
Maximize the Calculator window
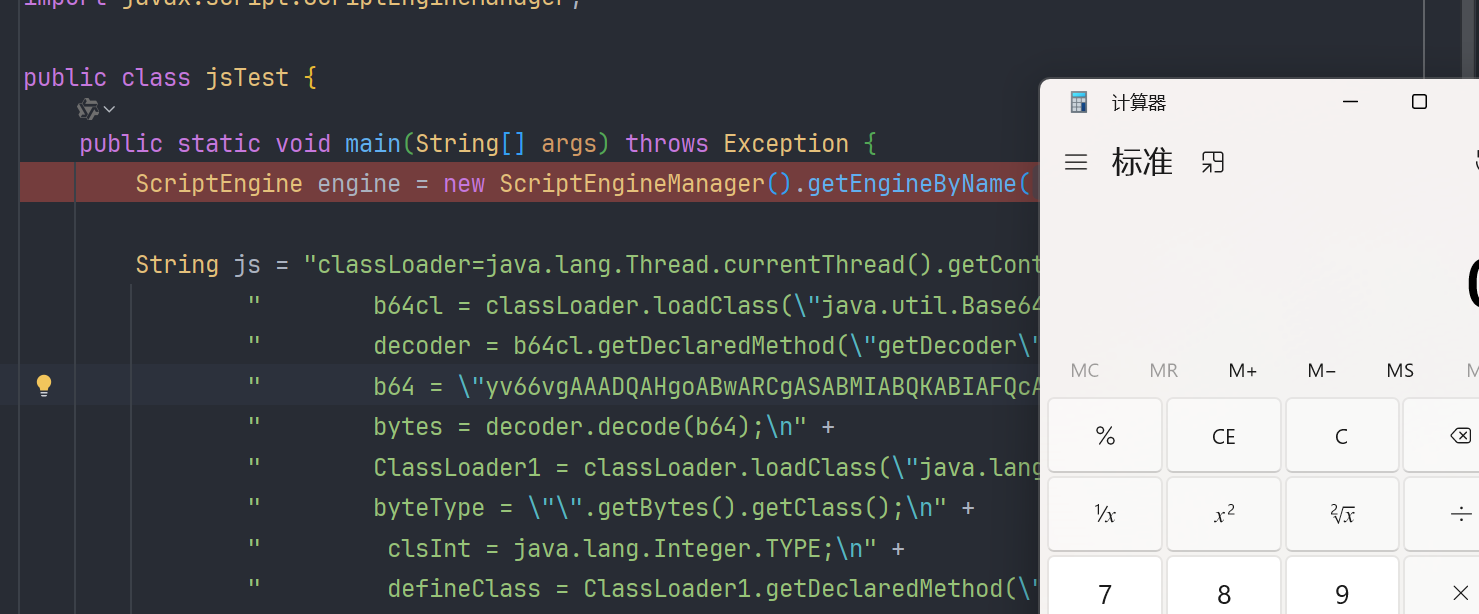(1419, 102)
